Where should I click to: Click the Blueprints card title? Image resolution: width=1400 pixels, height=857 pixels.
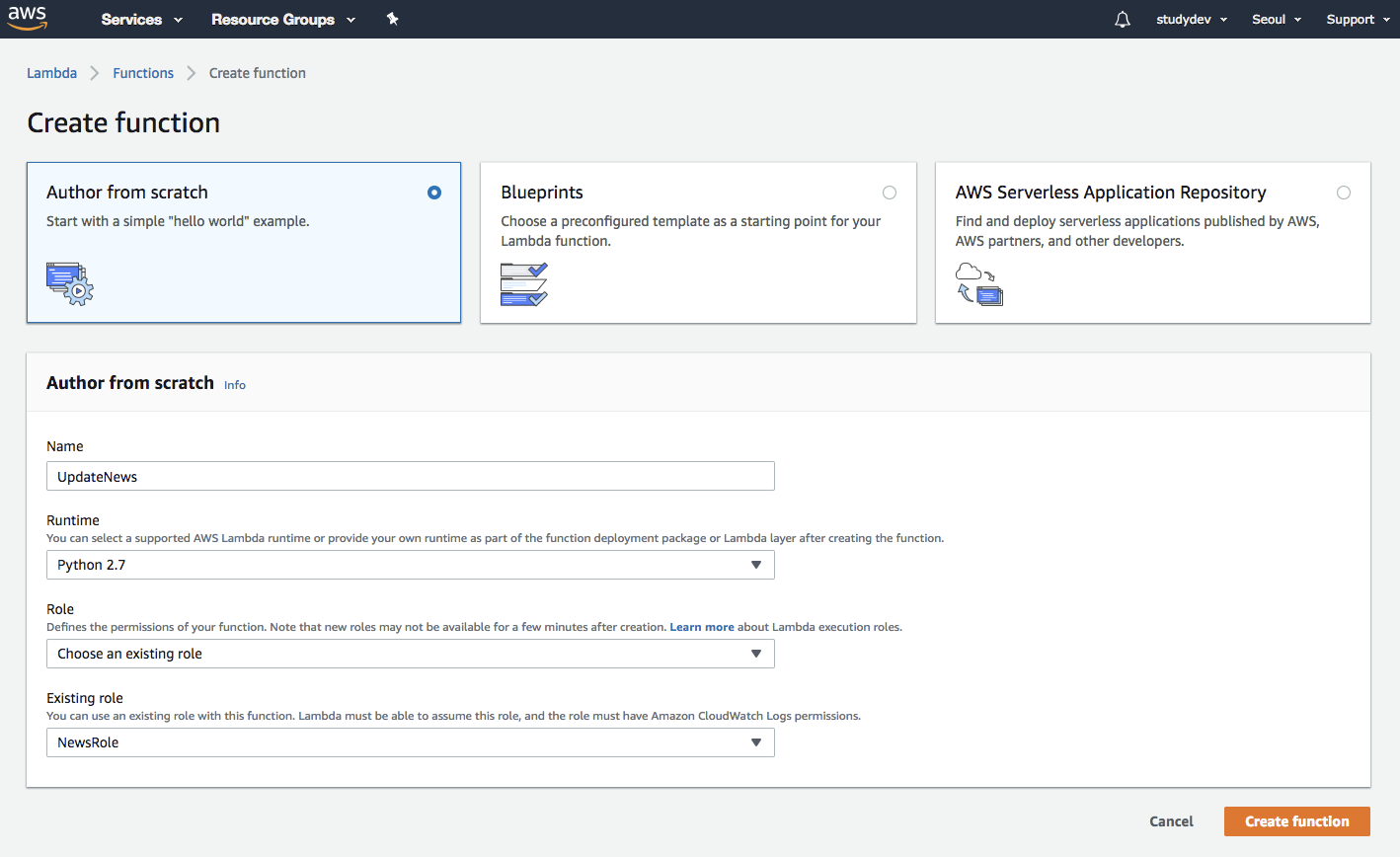[542, 193]
